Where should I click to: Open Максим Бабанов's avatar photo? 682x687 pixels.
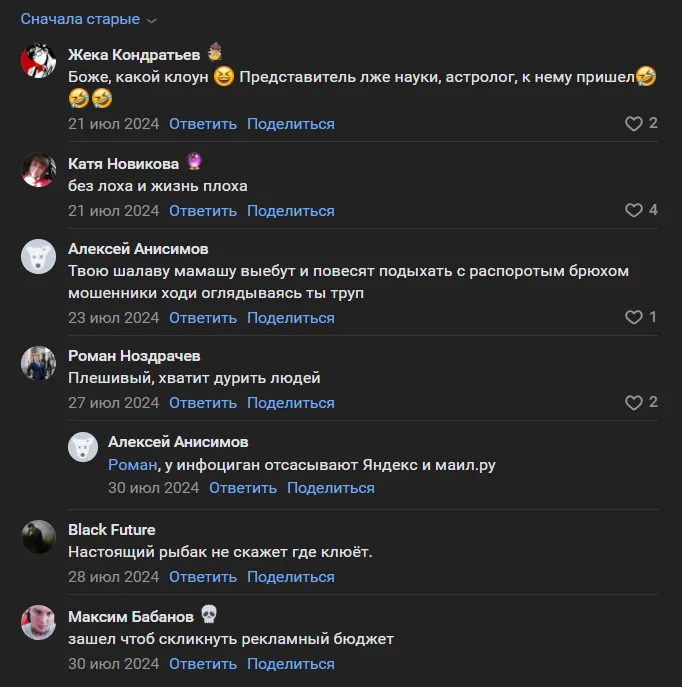(39, 622)
